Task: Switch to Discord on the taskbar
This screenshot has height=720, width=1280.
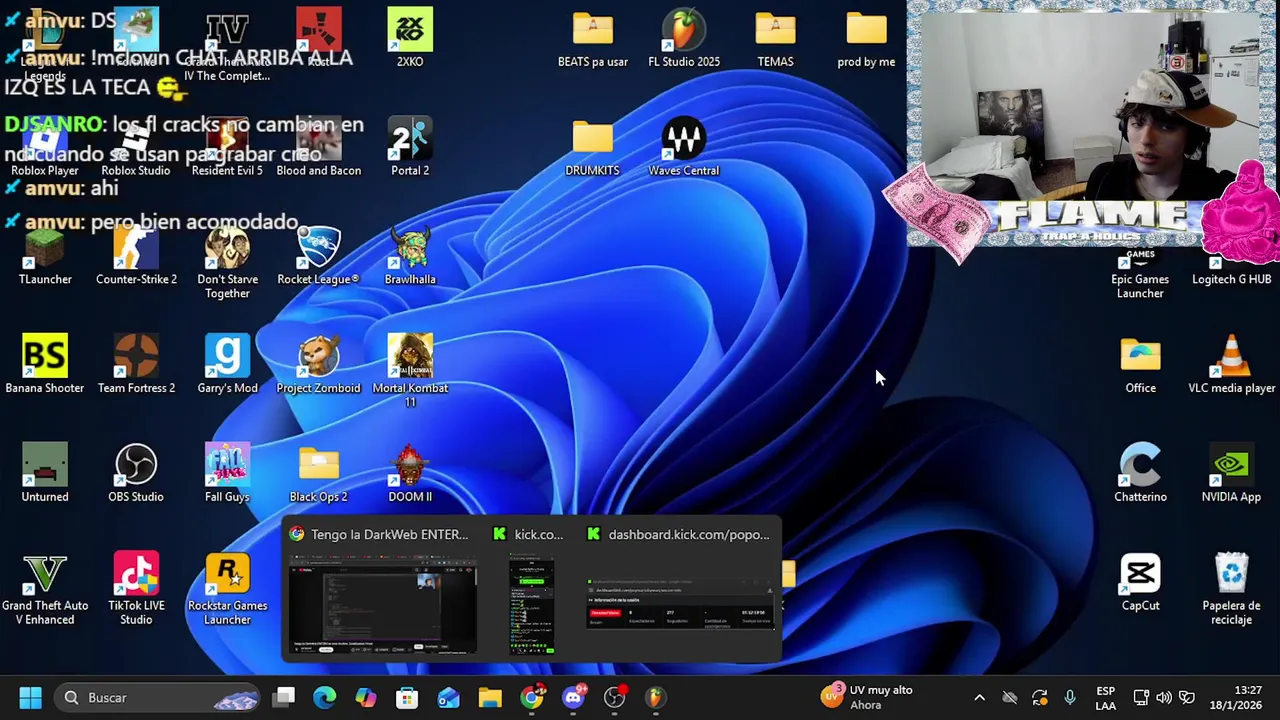Action: point(573,697)
